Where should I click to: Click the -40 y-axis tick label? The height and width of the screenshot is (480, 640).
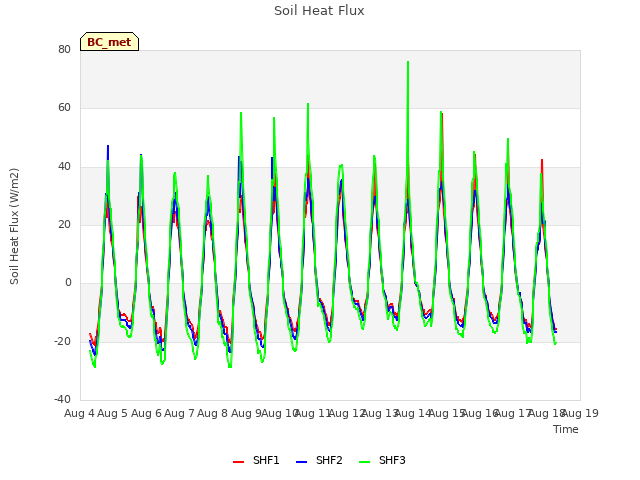[x=62, y=399]
